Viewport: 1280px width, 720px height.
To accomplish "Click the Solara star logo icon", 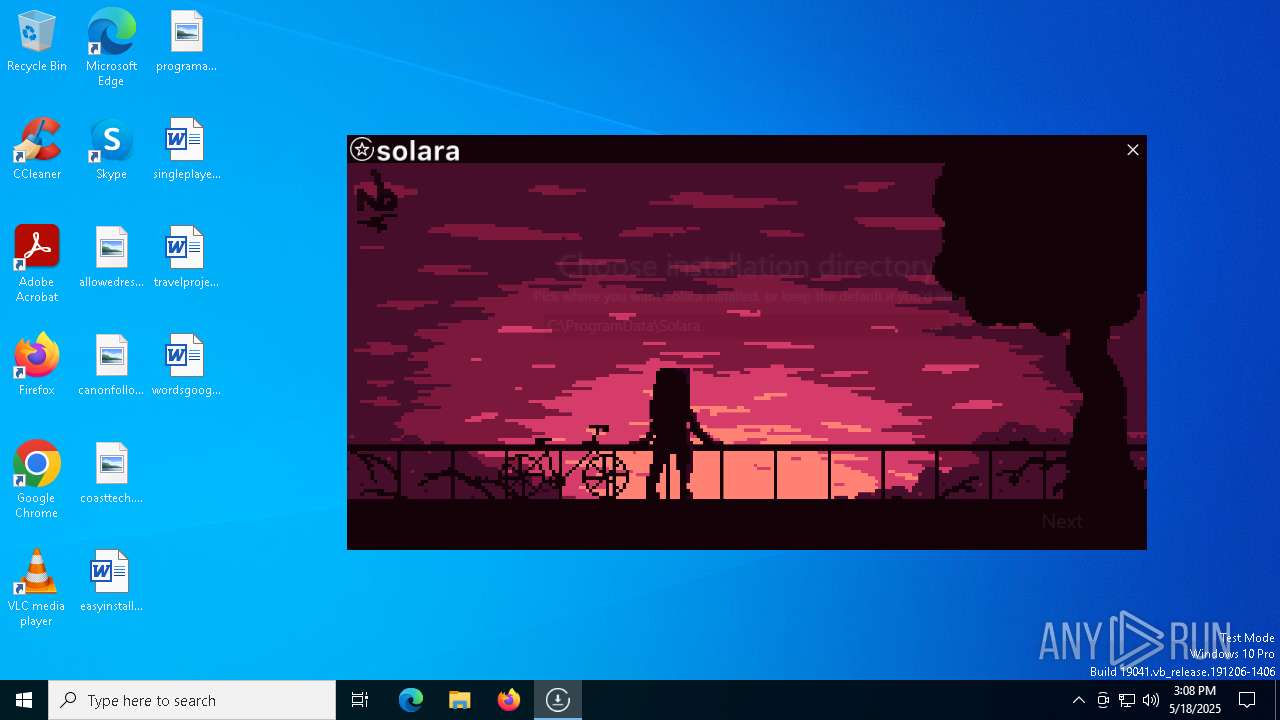I will coord(362,150).
